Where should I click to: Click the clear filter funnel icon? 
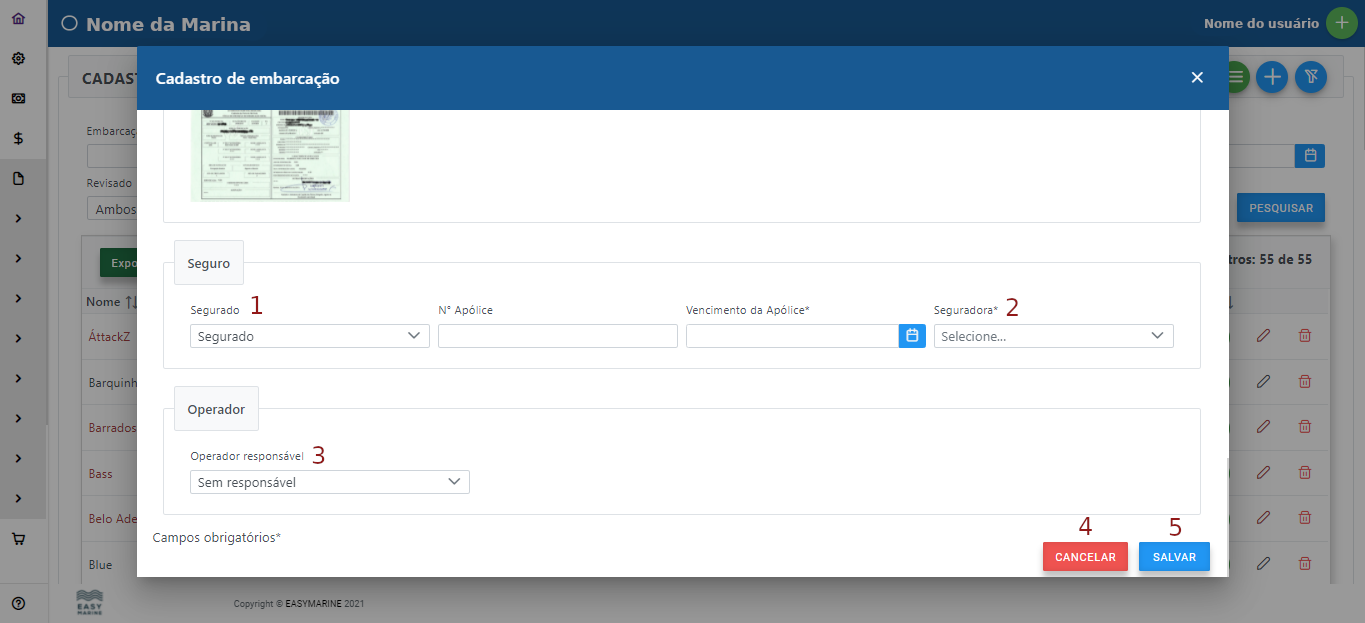tap(1310, 77)
